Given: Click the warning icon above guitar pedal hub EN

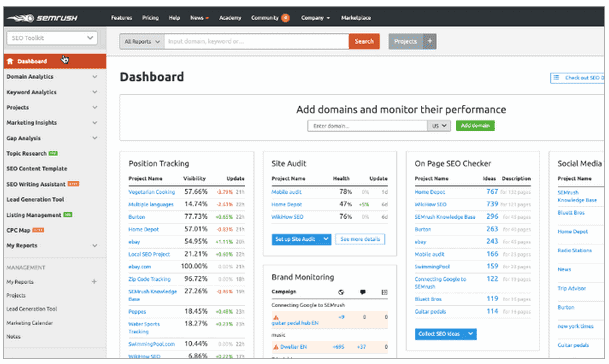Looking at the screenshot, I should [x=276, y=317].
